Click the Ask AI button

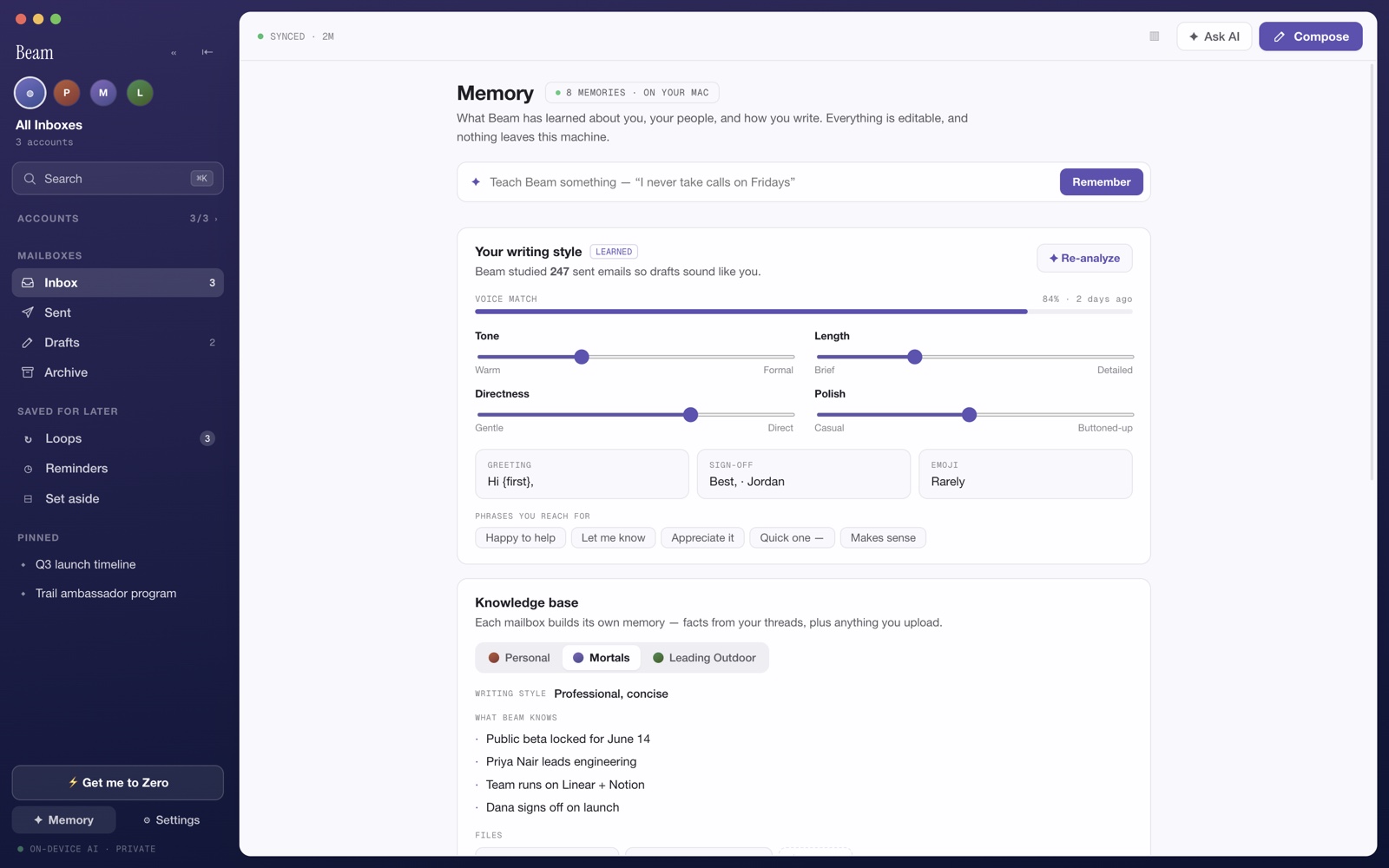[1215, 36]
